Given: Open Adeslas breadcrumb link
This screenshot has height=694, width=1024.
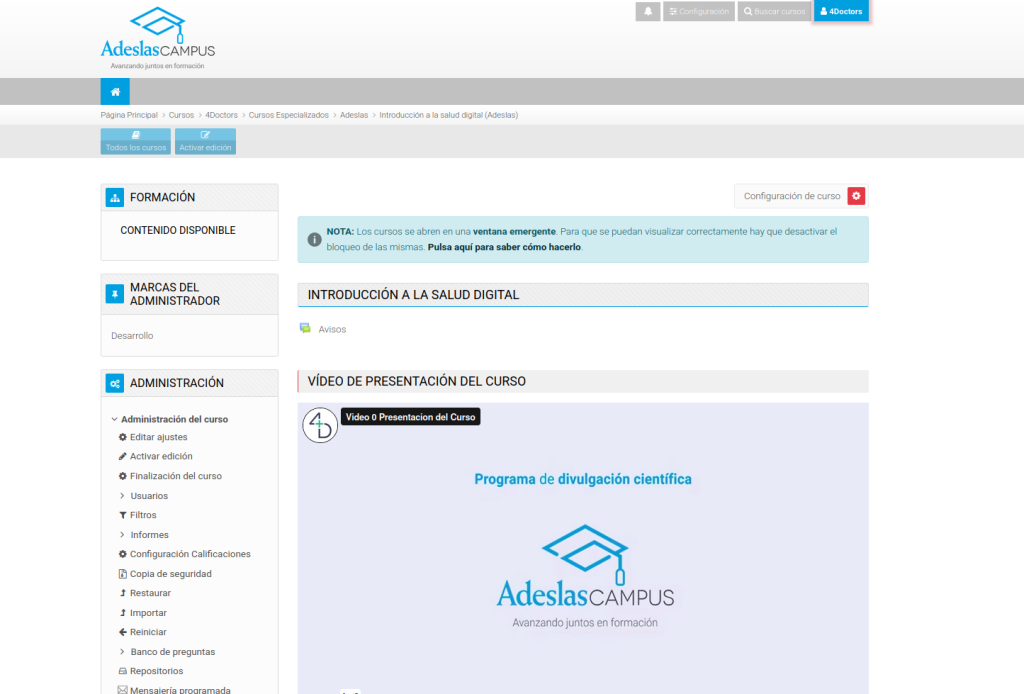Looking at the screenshot, I should point(354,115).
